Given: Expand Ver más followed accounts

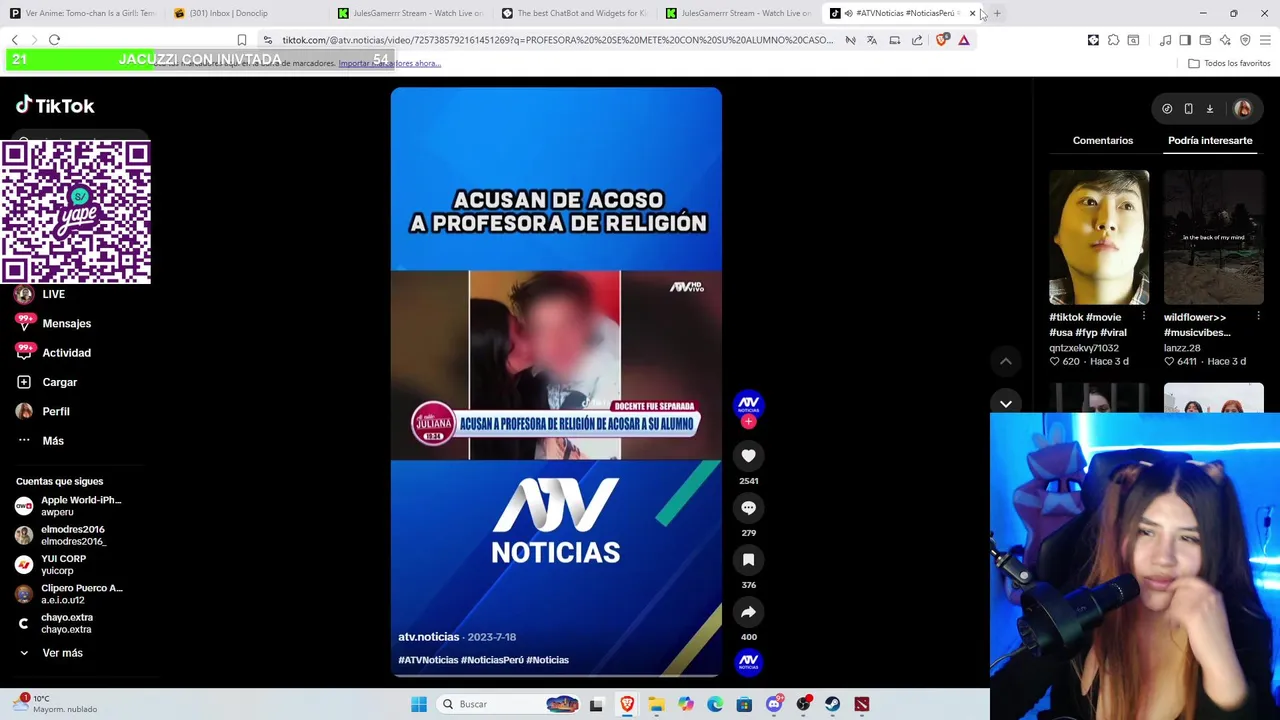Looking at the screenshot, I should pos(50,652).
